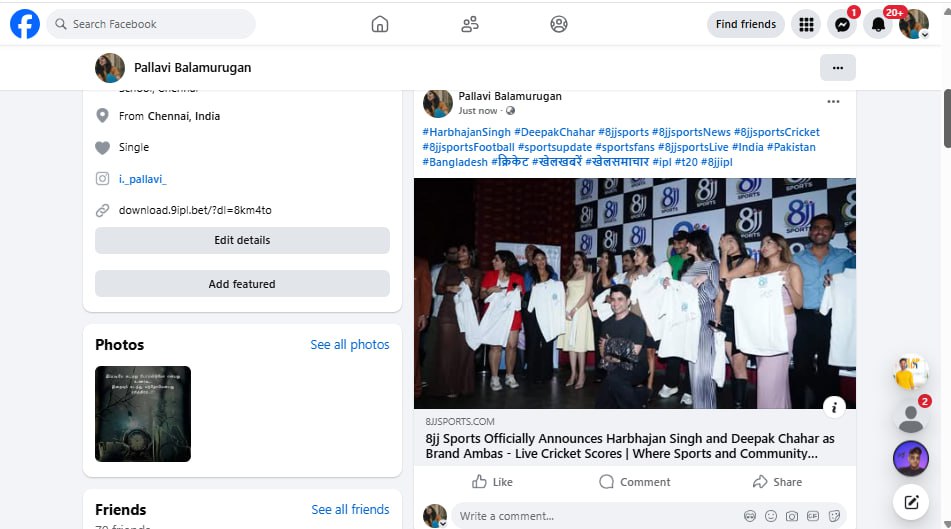This screenshot has width=951, height=529.
Task: Open the notifications bell
Action: coord(878,24)
